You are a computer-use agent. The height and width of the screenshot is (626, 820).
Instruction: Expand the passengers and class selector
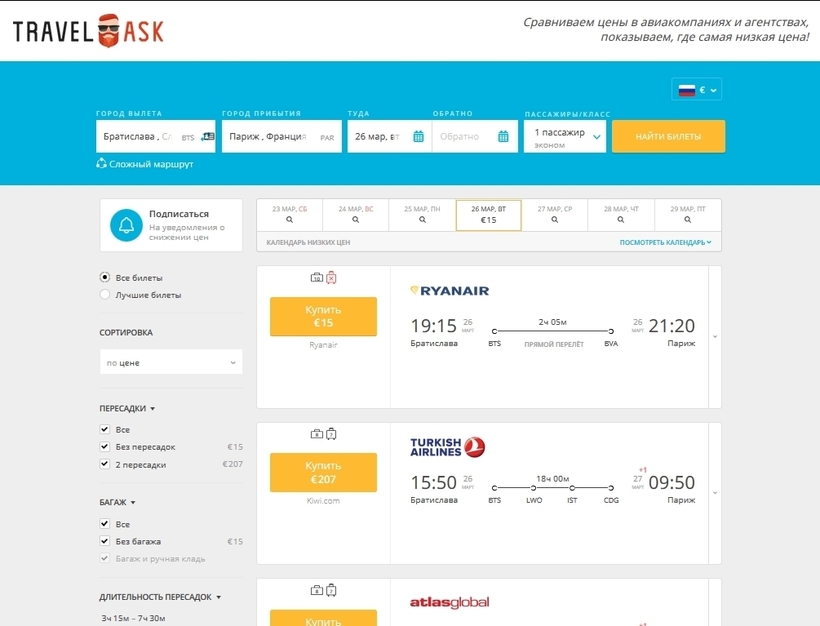click(x=565, y=136)
